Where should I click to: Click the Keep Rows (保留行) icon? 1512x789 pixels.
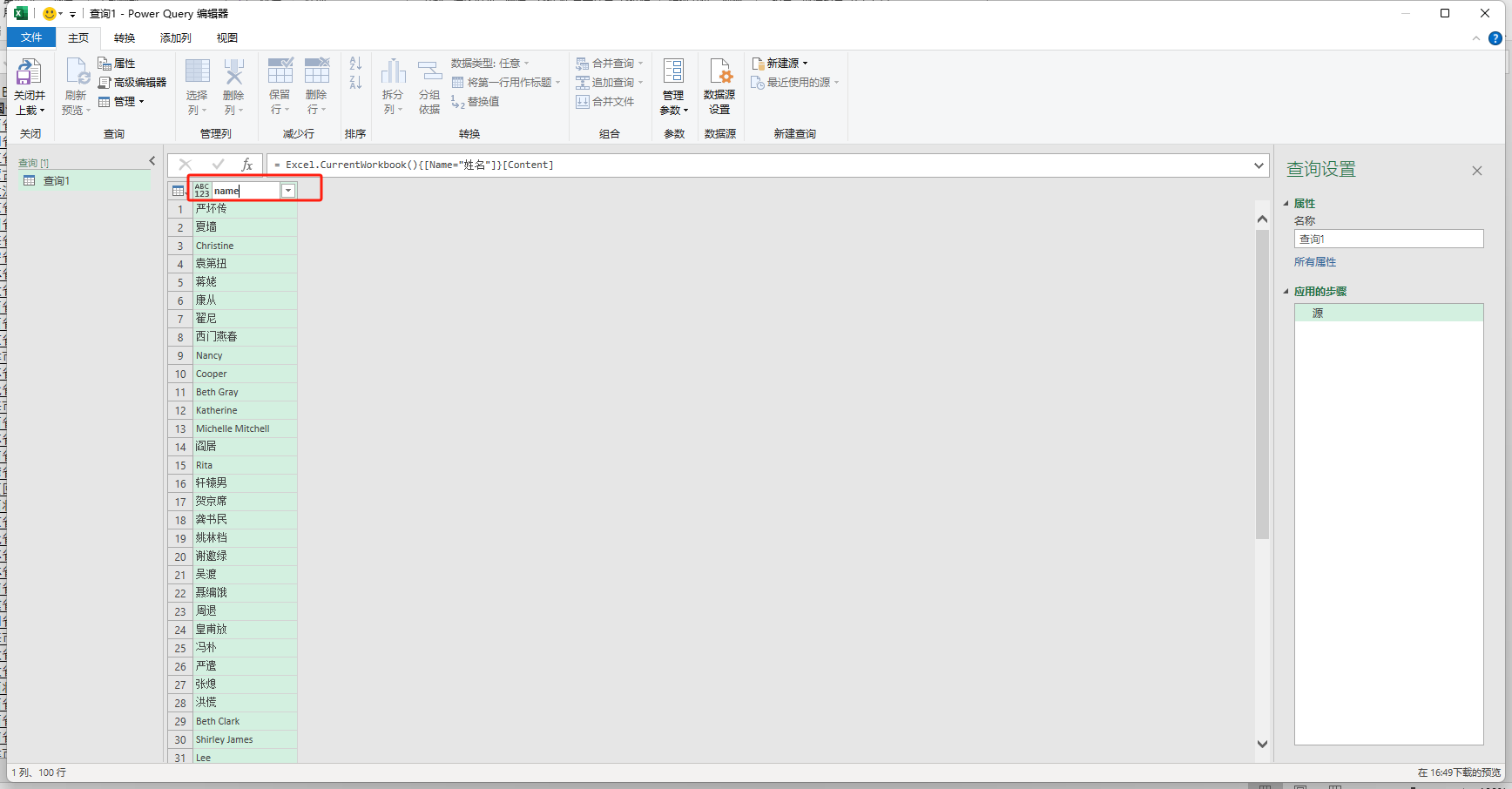[x=280, y=73]
